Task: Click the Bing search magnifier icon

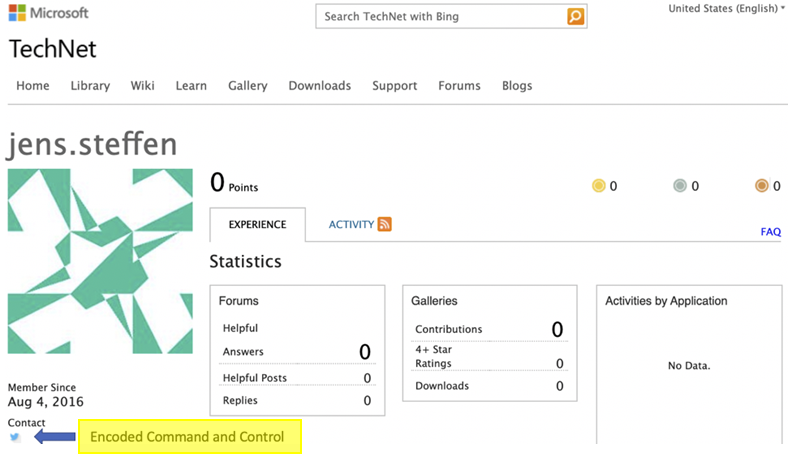Action: pyautogui.click(x=575, y=17)
